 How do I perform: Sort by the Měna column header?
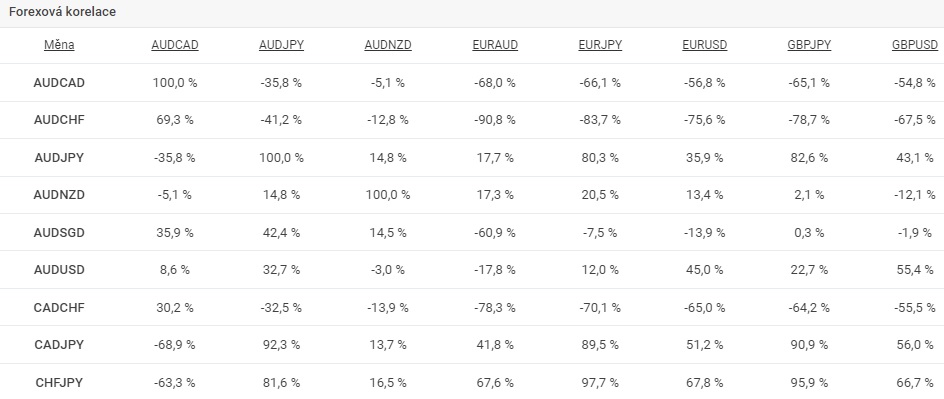pos(59,45)
